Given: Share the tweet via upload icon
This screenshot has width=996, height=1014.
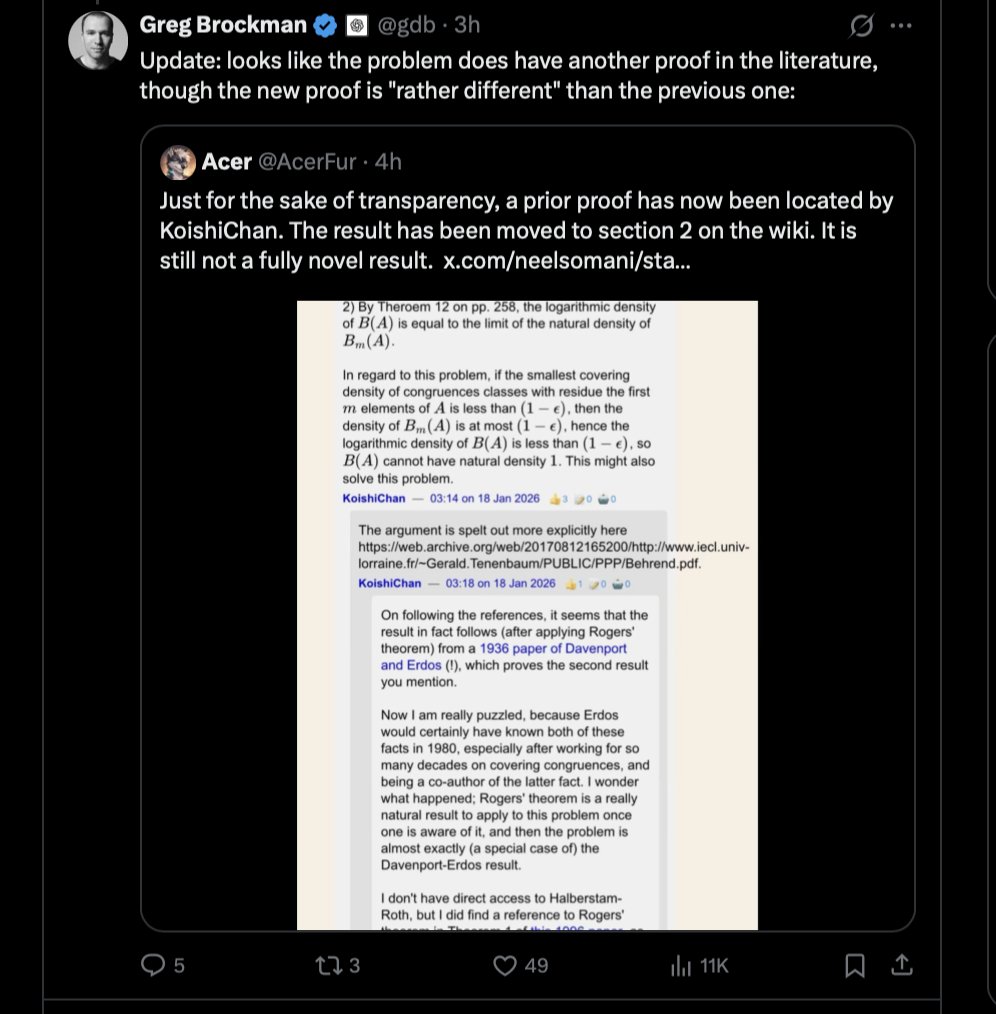Looking at the screenshot, I should click(x=902, y=965).
